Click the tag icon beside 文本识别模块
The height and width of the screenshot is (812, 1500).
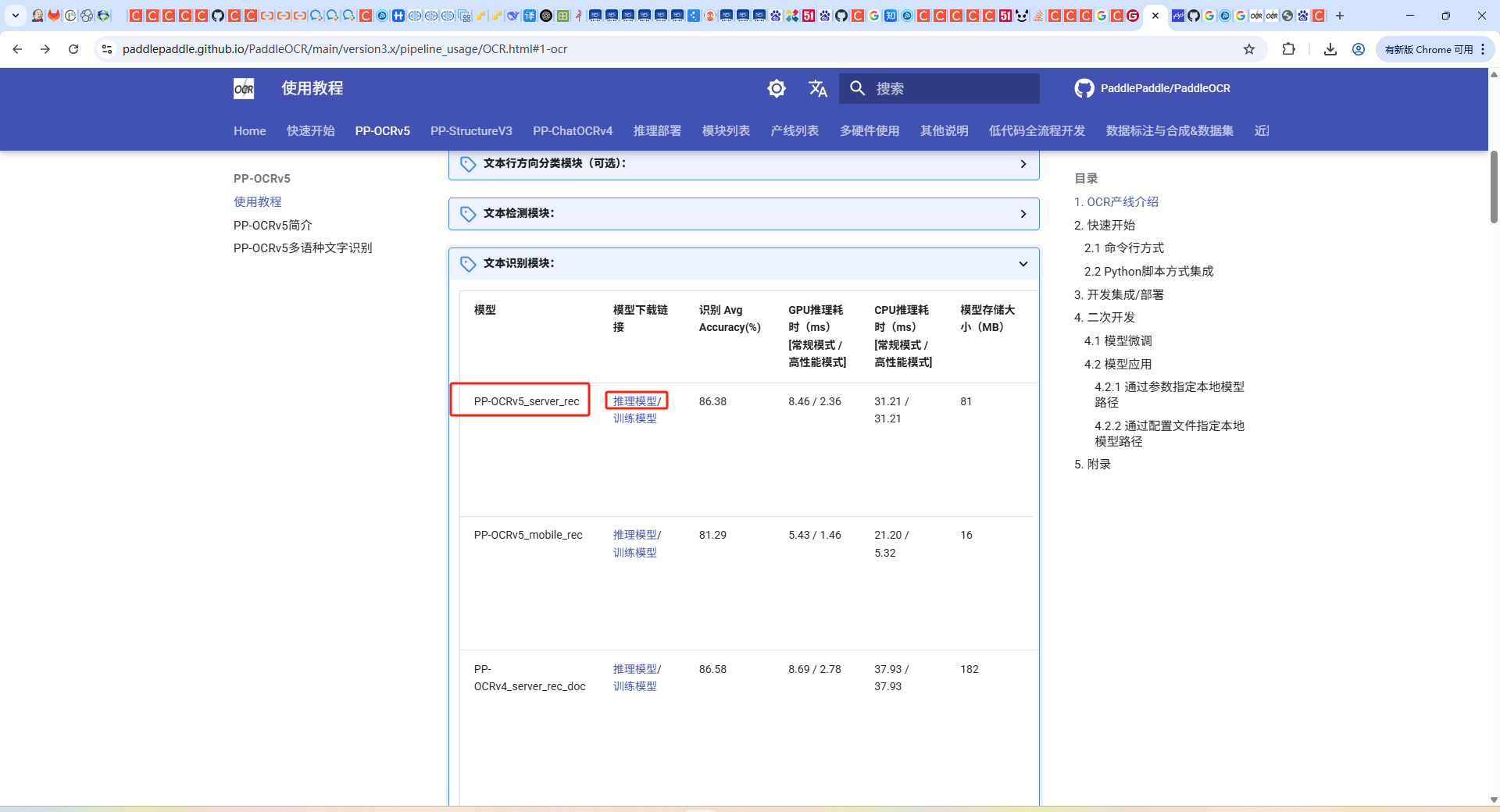[468, 264]
